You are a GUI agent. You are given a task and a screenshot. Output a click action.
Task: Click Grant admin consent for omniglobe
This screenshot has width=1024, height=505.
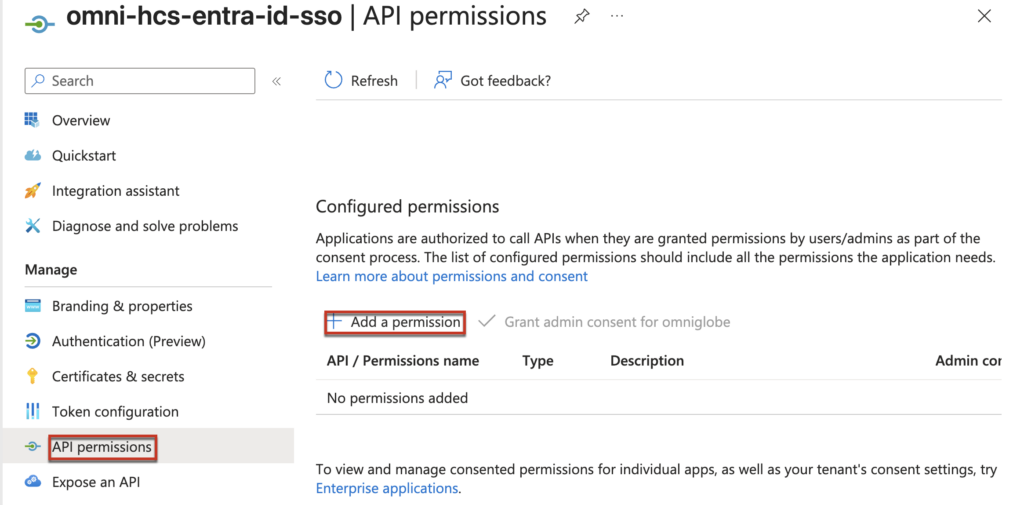[605, 322]
